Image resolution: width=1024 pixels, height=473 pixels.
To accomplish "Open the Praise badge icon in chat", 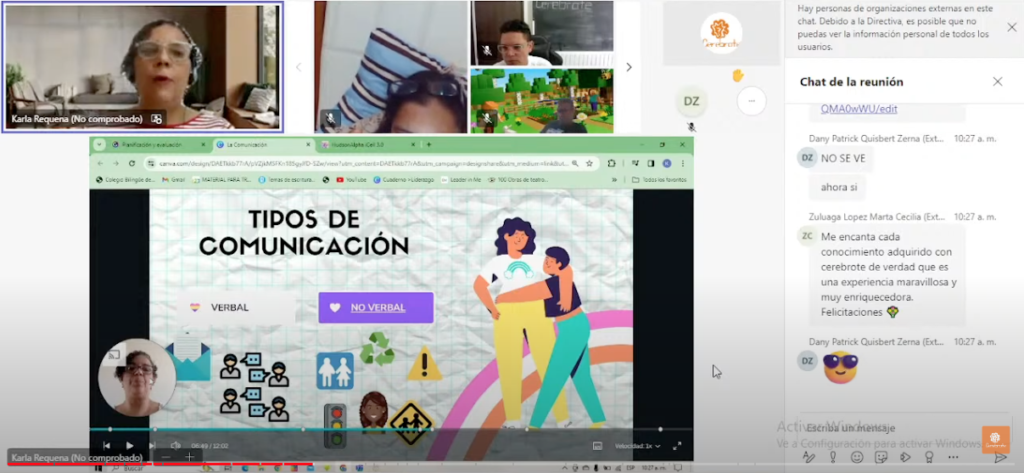I will pos(929,457).
